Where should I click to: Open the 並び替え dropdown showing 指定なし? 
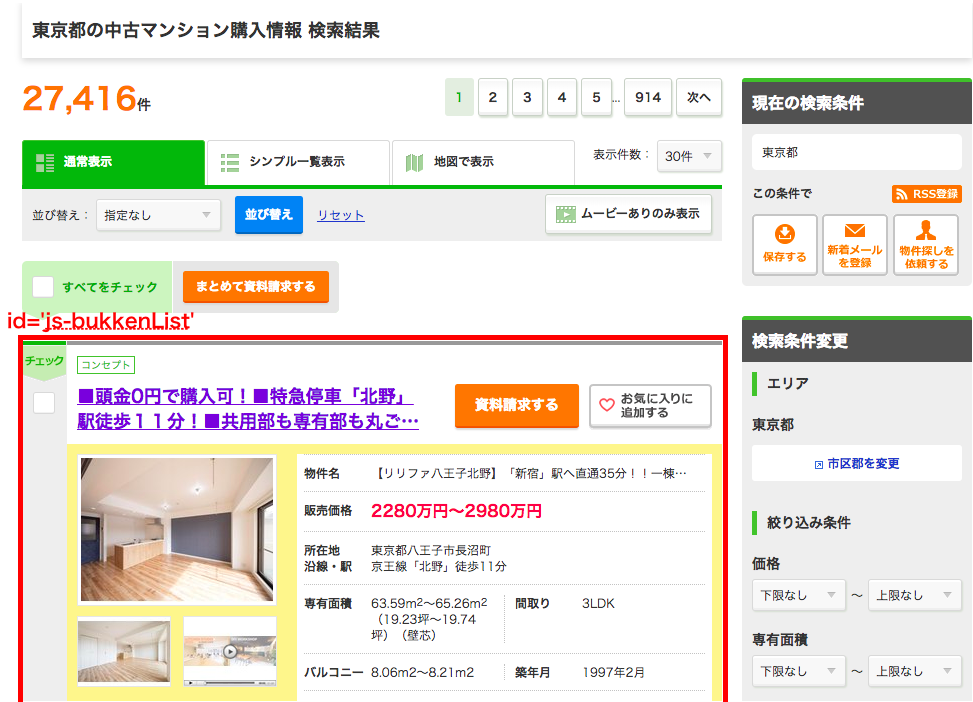tap(157, 215)
